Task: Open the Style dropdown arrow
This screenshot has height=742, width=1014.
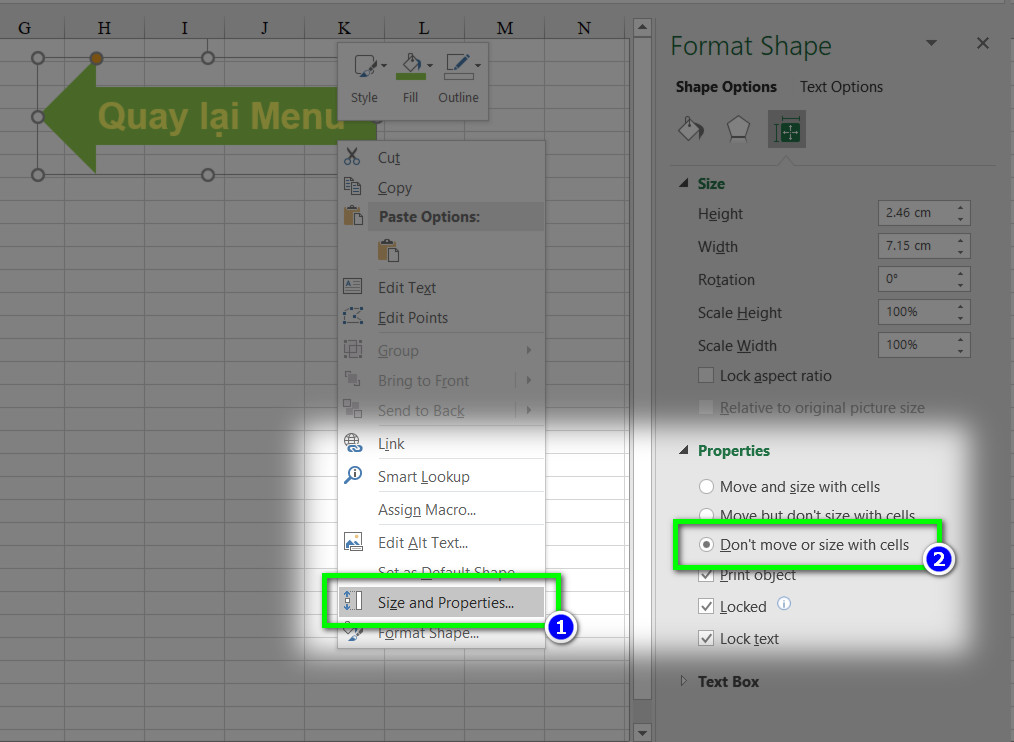Action: (383, 66)
